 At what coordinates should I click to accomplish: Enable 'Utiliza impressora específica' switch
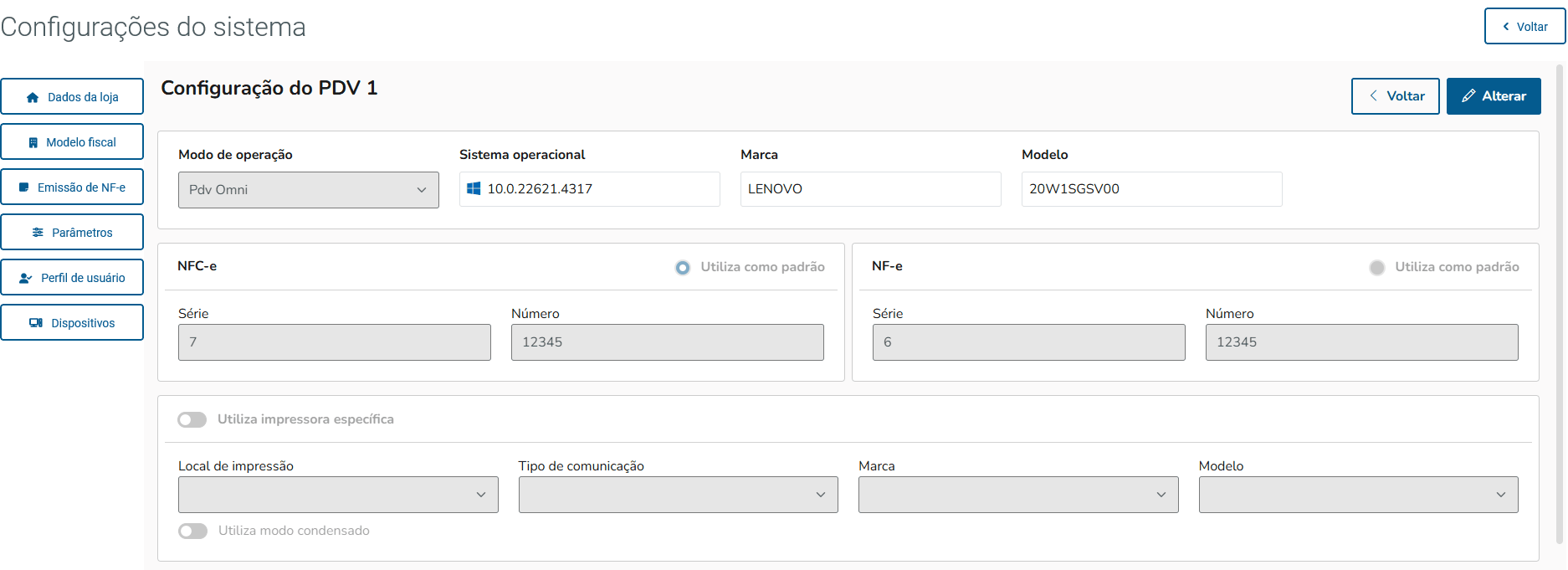tap(192, 419)
